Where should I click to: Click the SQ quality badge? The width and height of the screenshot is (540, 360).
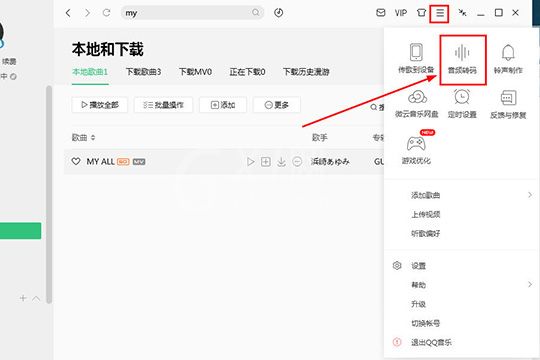pyautogui.click(x=123, y=162)
